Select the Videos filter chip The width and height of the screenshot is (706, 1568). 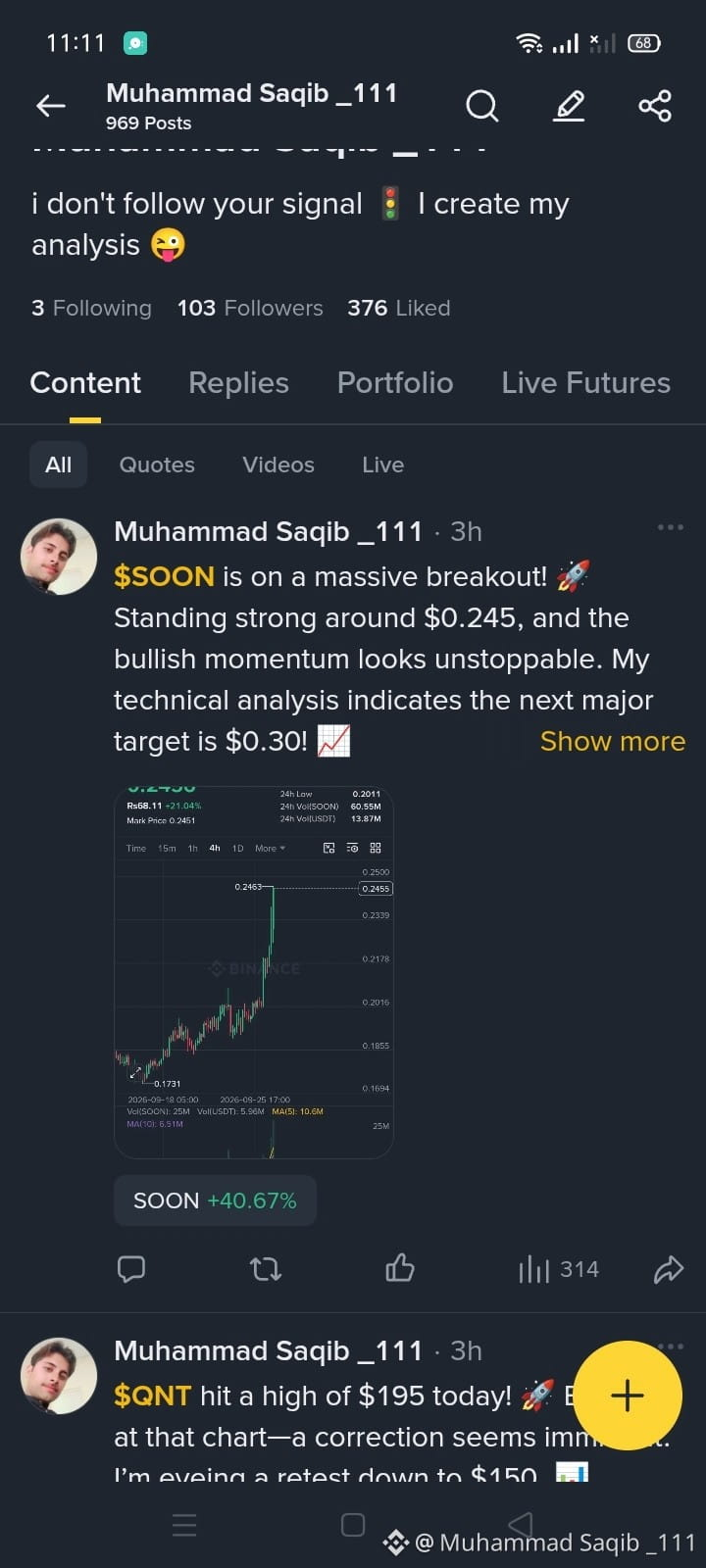point(278,465)
